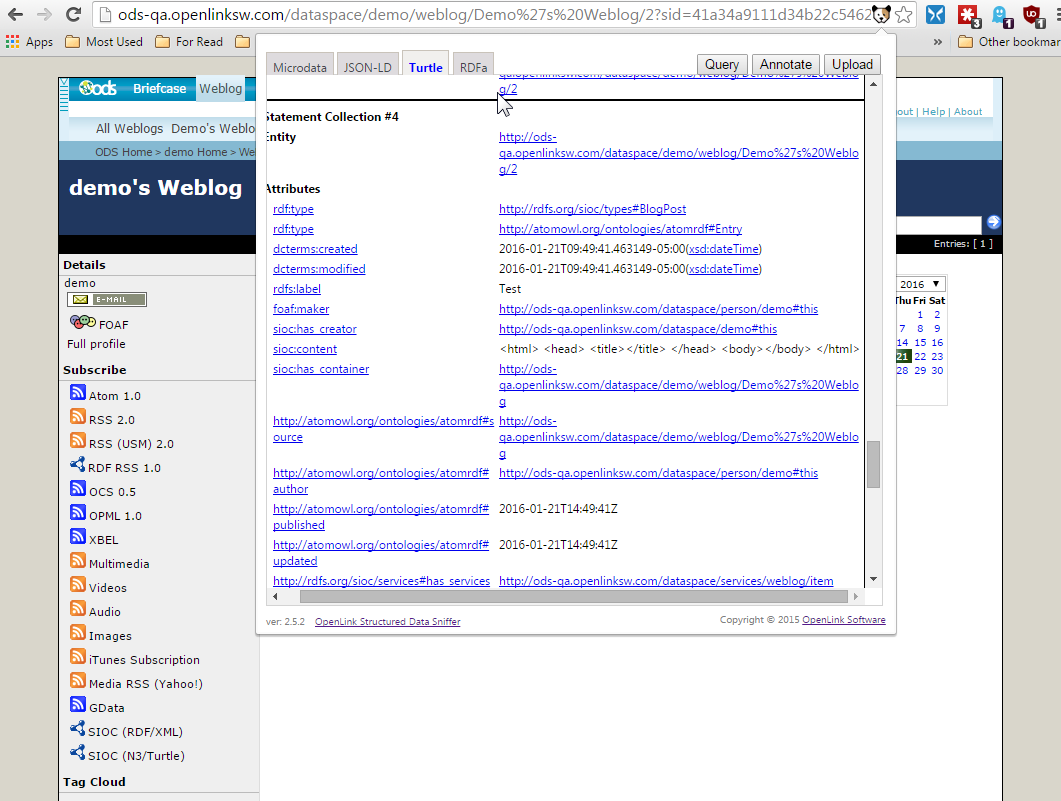This screenshot has height=801, width=1061.
Task: Click the Atom 1.0 feed icon
Action: click(77, 394)
